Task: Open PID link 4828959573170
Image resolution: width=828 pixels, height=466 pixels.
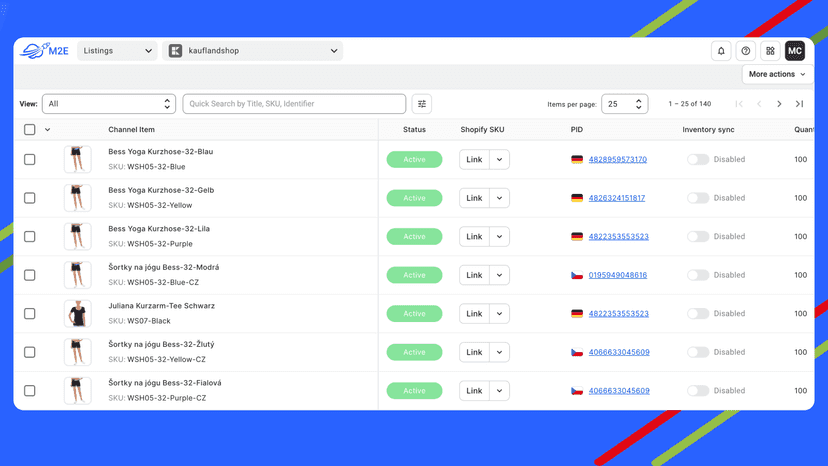Action: coord(618,160)
